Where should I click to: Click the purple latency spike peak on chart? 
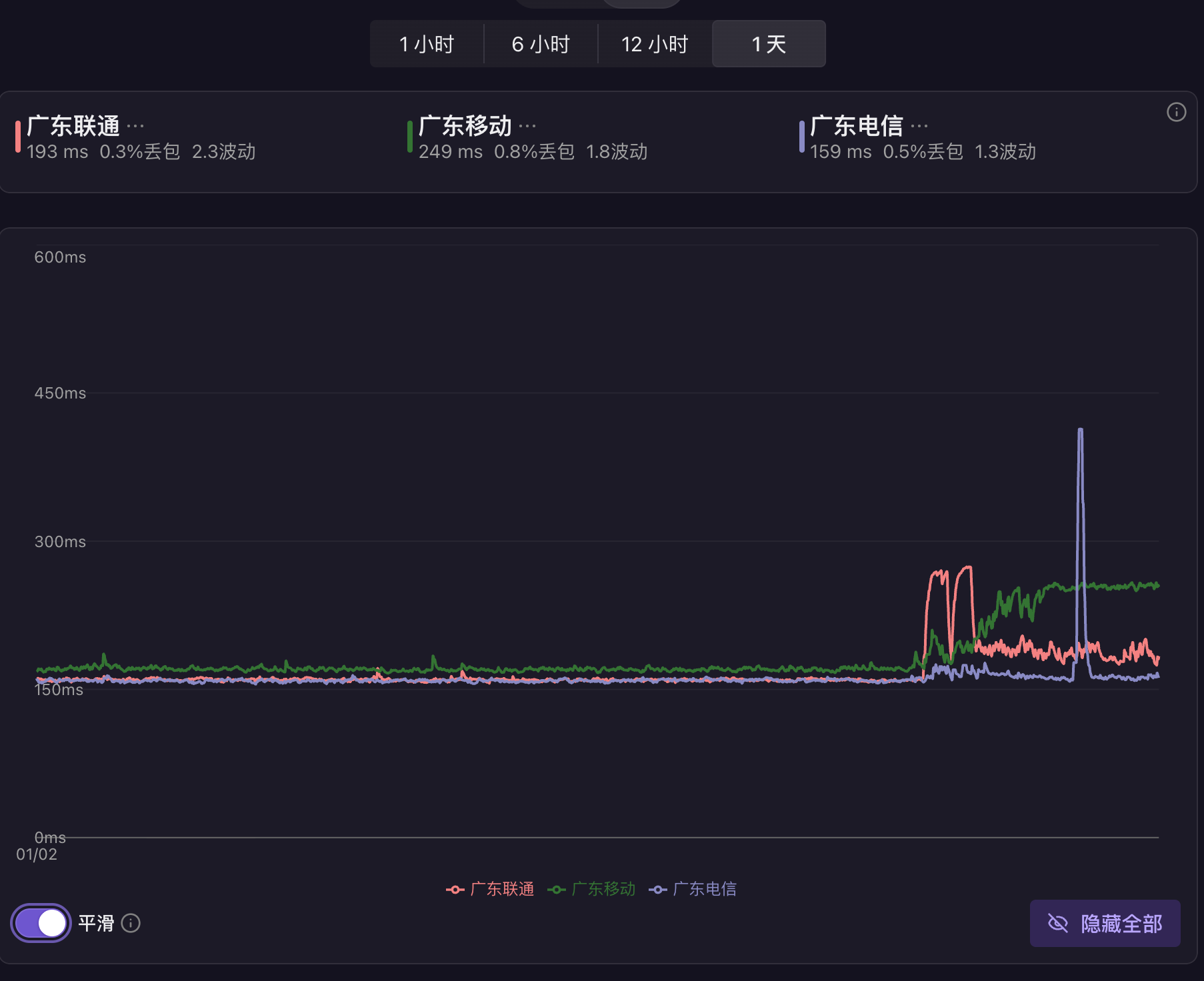point(1080,431)
